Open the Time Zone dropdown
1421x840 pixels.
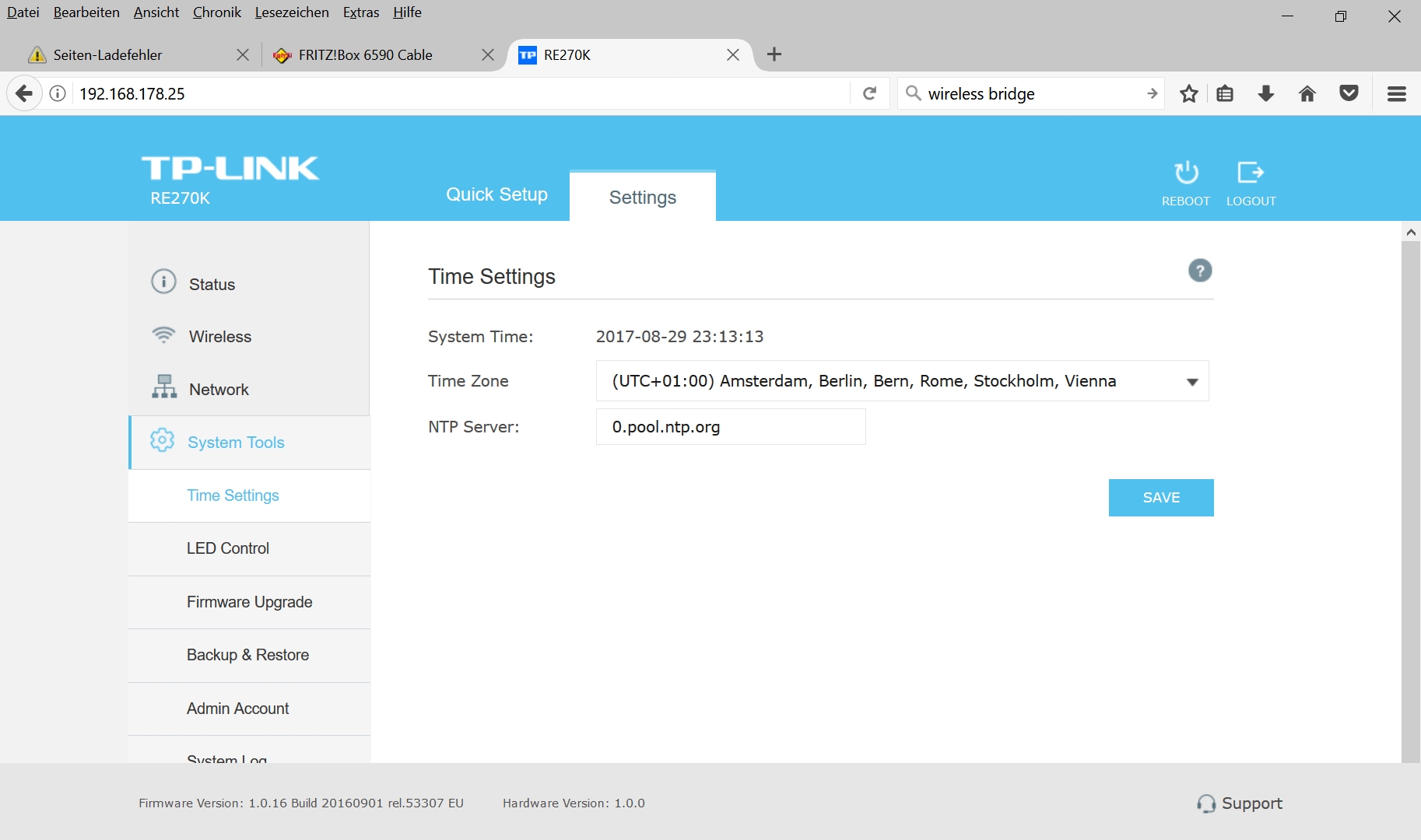point(902,381)
